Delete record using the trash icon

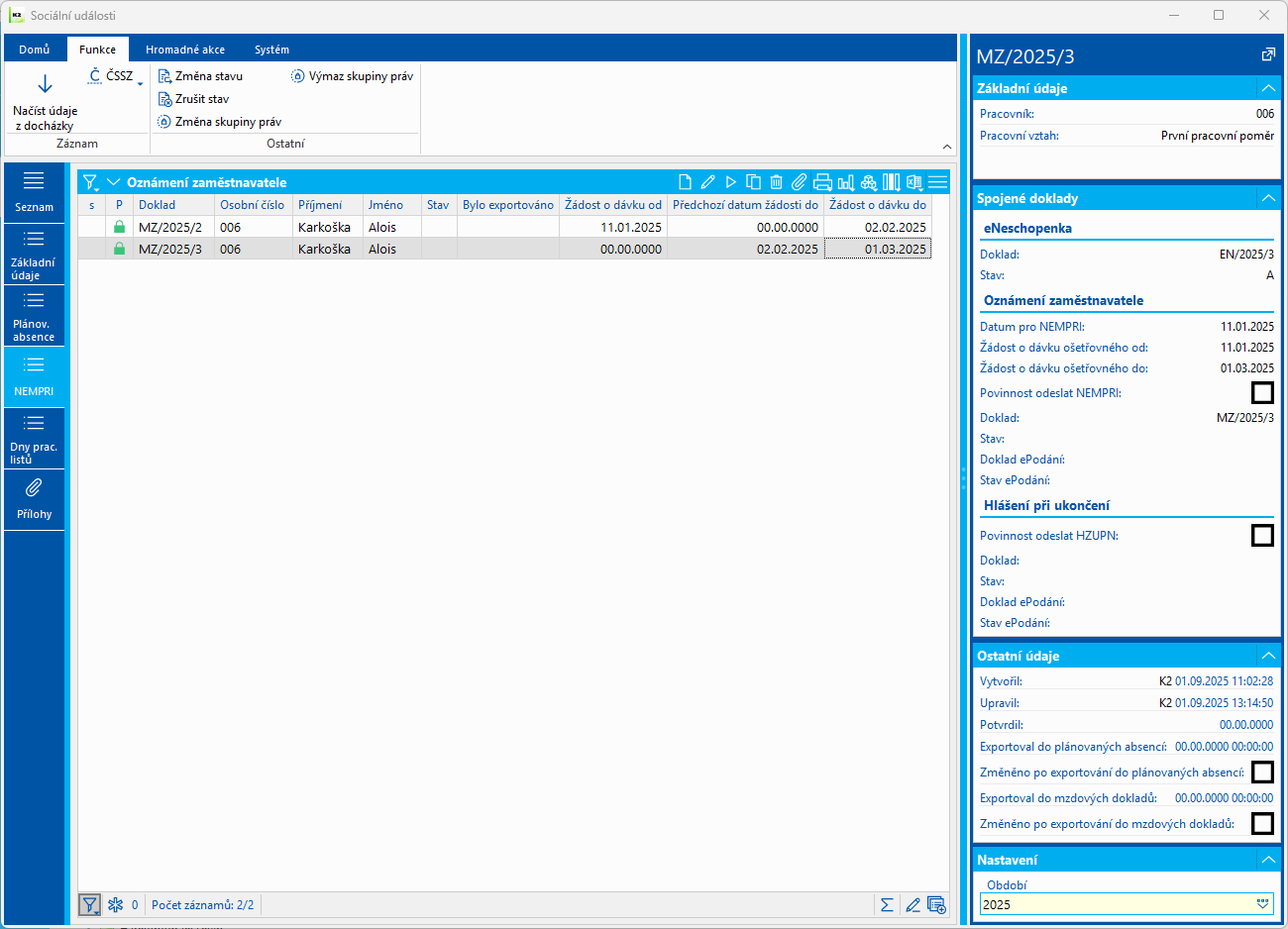(x=776, y=182)
